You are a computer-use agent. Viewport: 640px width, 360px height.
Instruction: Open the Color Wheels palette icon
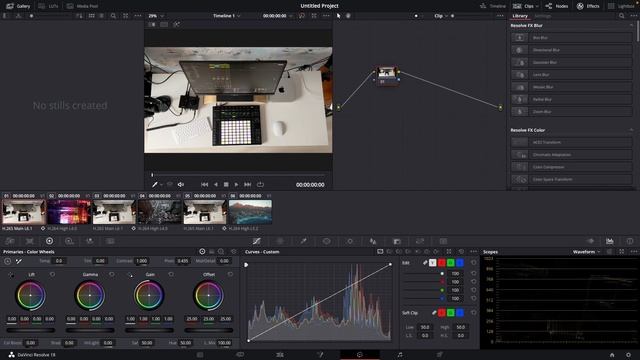pos(49,241)
